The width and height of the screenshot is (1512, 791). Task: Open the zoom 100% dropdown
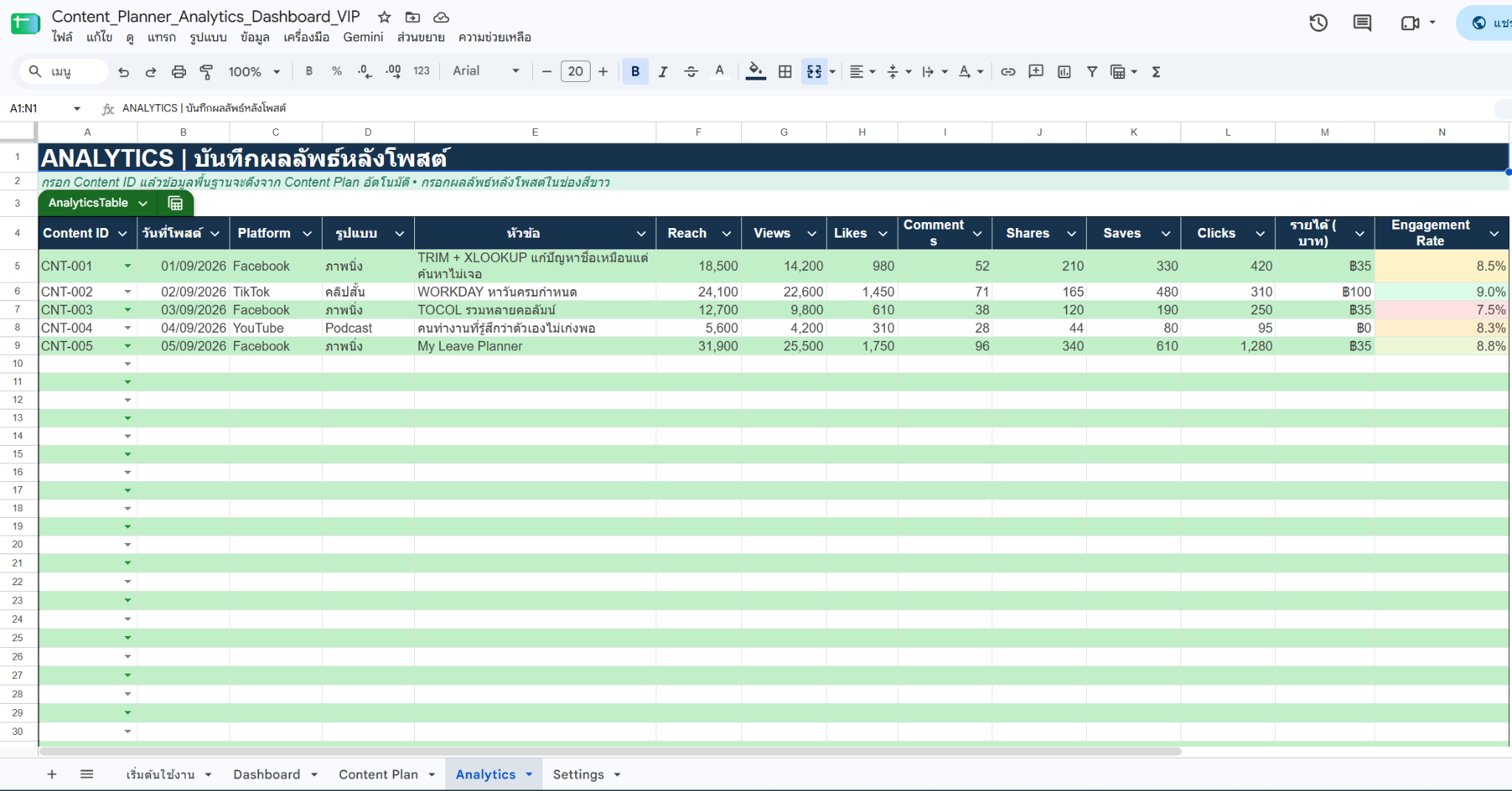click(x=254, y=72)
